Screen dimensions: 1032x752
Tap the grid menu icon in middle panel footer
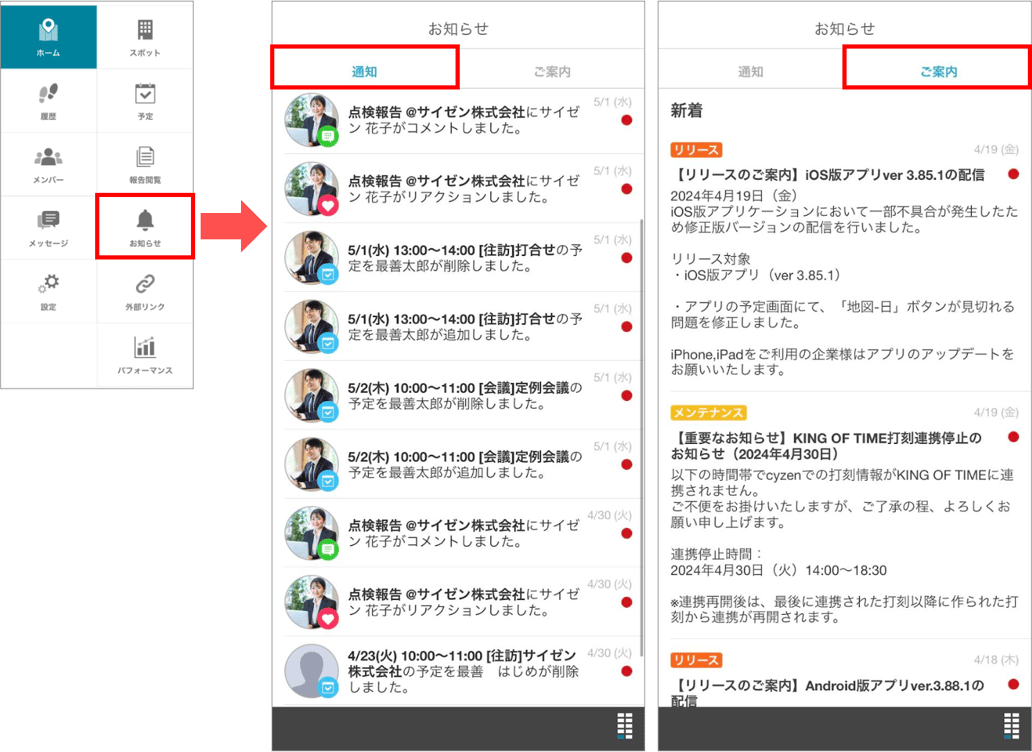(x=625, y=725)
